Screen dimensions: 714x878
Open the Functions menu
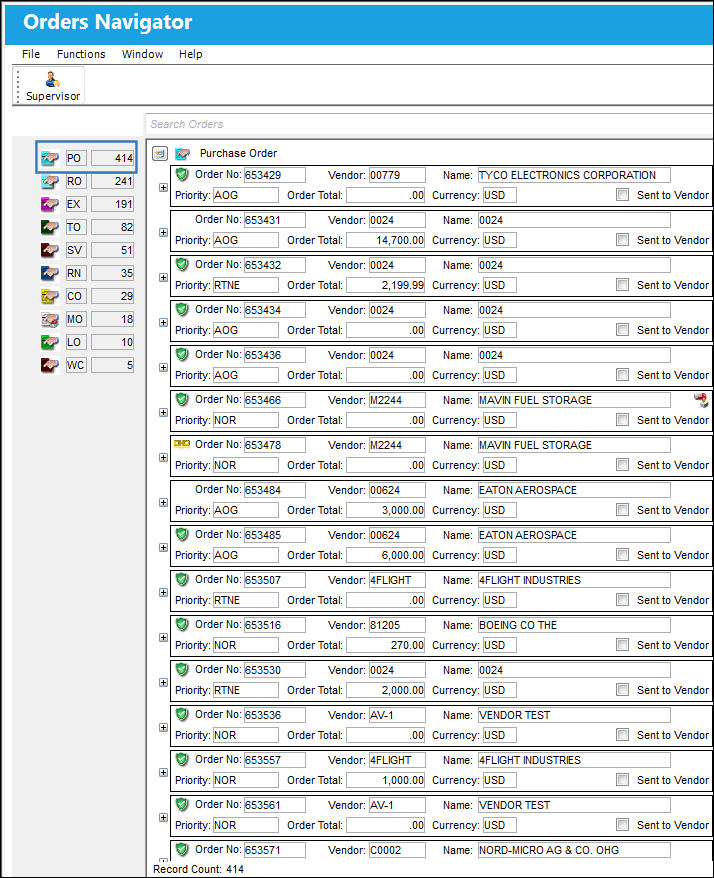[x=81, y=54]
